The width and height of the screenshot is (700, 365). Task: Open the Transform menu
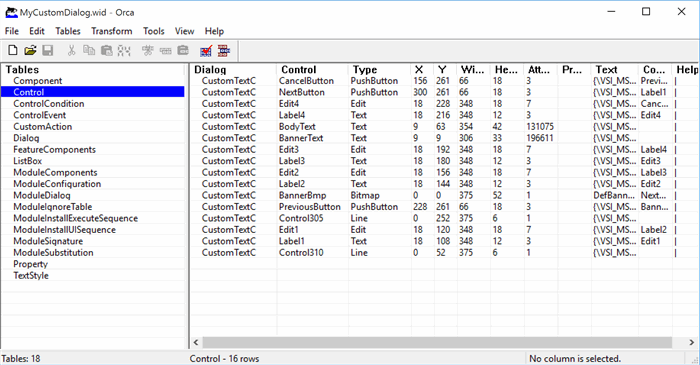point(112,31)
